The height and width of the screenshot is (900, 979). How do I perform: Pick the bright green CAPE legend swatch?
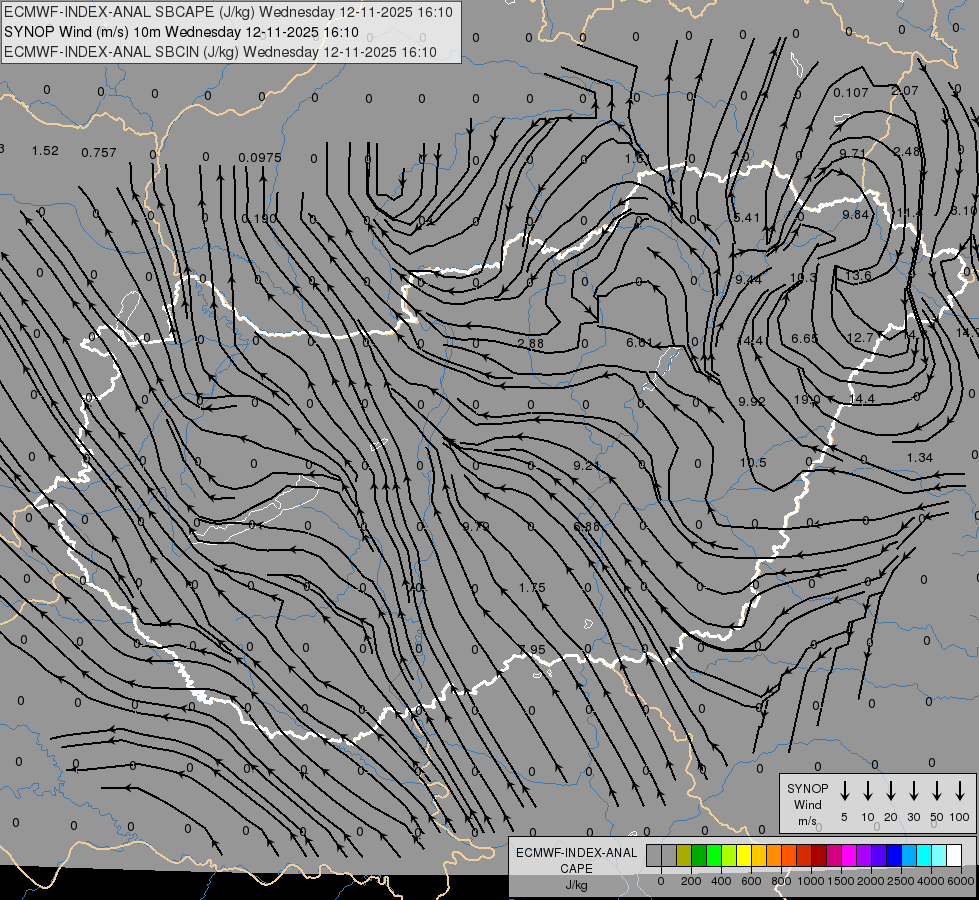tap(714, 856)
